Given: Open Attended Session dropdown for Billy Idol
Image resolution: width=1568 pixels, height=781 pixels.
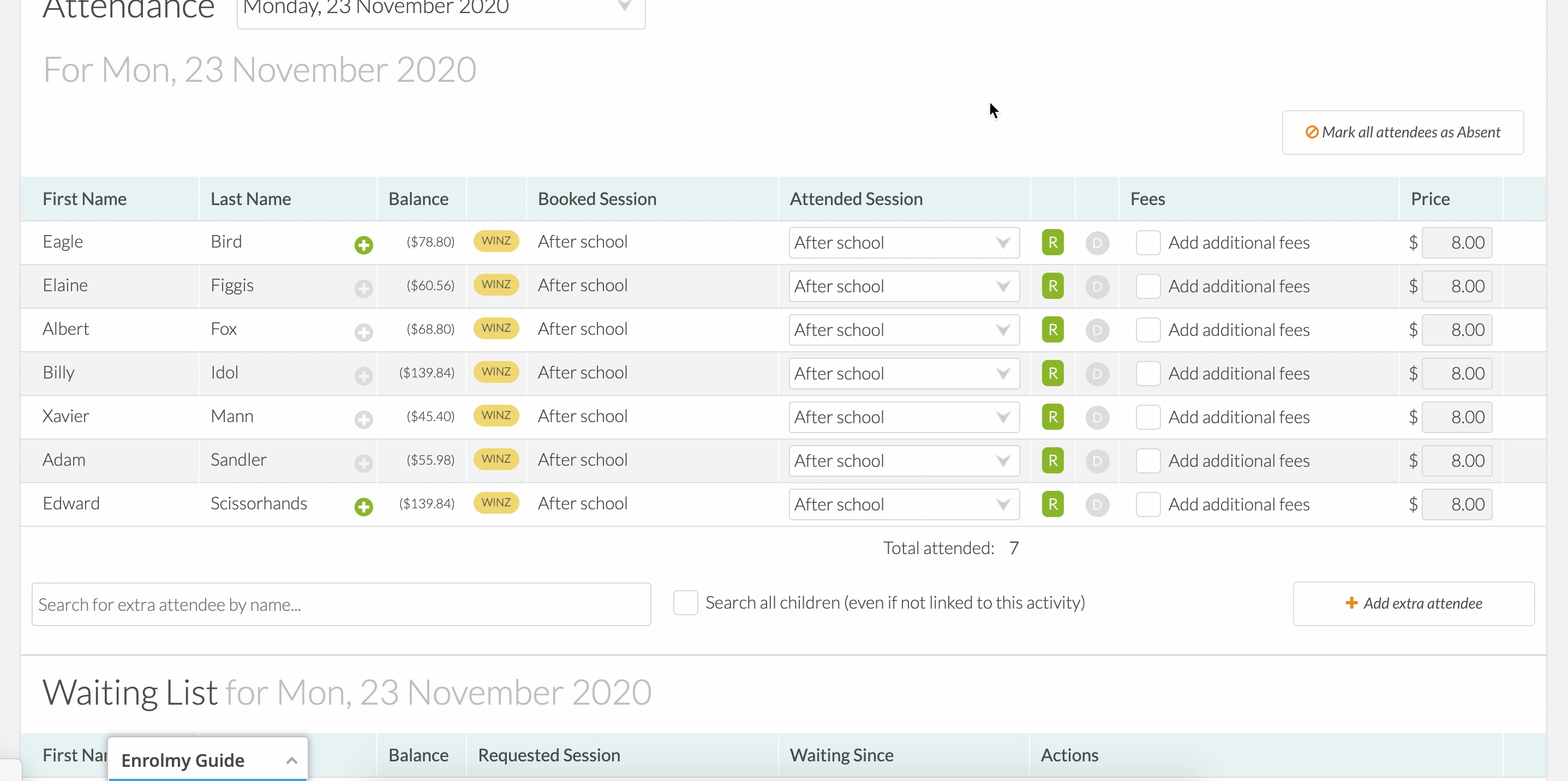Looking at the screenshot, I should pos(904,373).
